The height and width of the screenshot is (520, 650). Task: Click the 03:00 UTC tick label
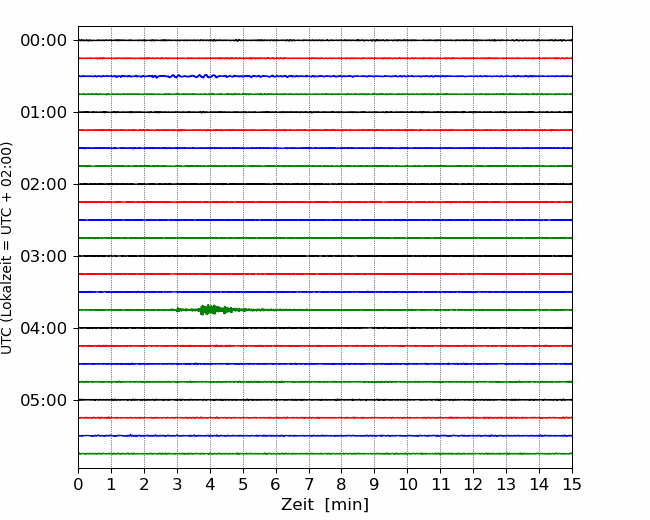coord(44,256)
